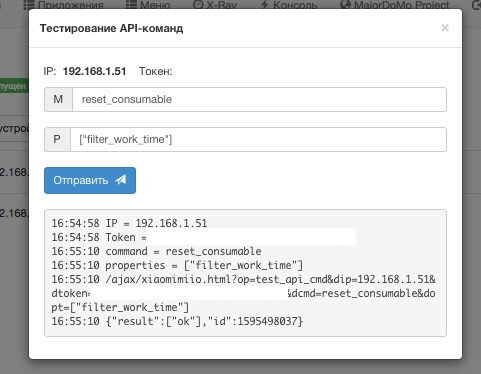Screen dimensions: 481x374
Task: Open MajorDoMo Project link in background navbar
Action: [x=395, y=5]
